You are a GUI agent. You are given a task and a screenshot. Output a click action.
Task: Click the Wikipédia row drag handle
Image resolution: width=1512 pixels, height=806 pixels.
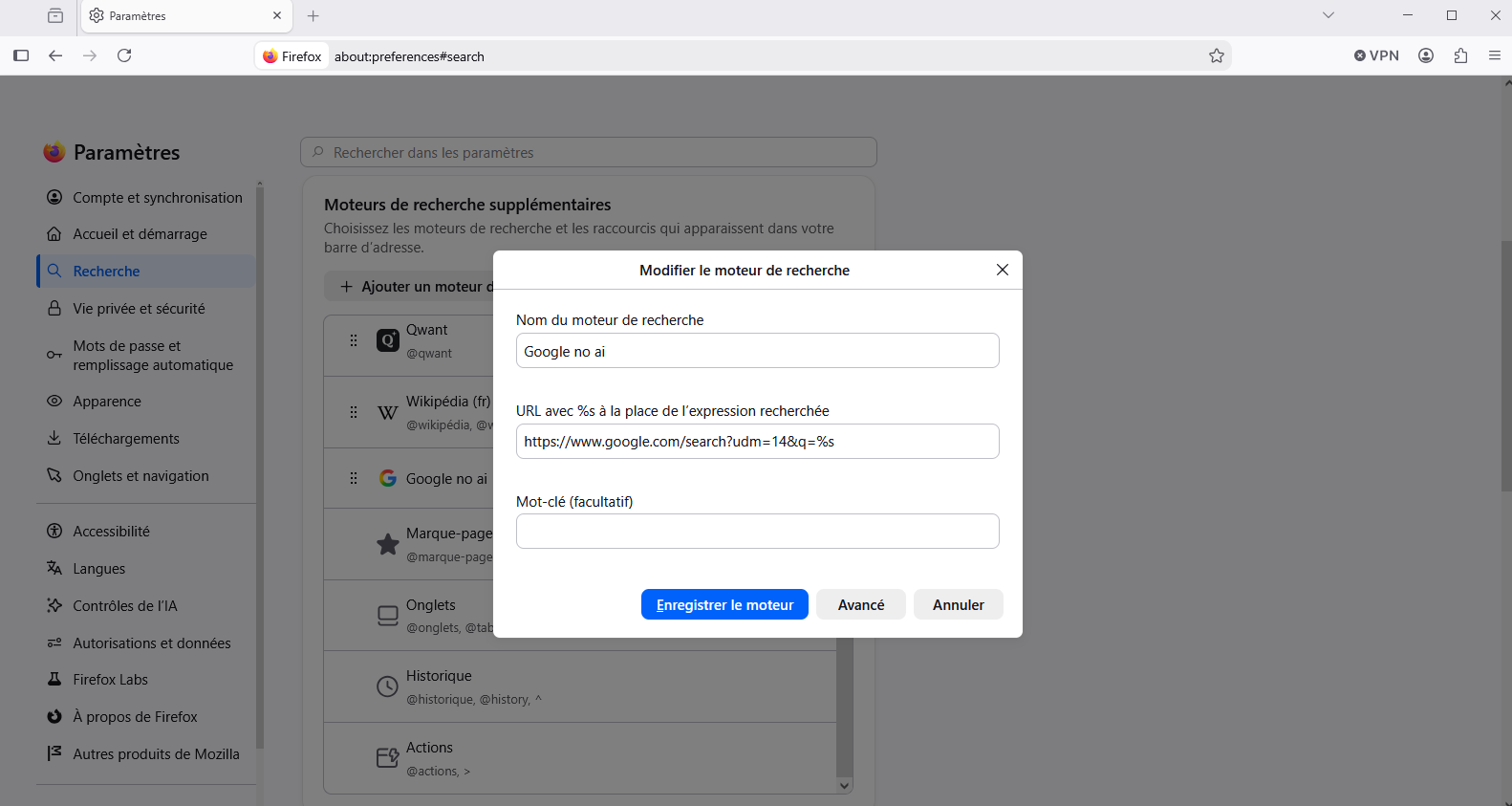pyautogui.click(x=354, y=412)
